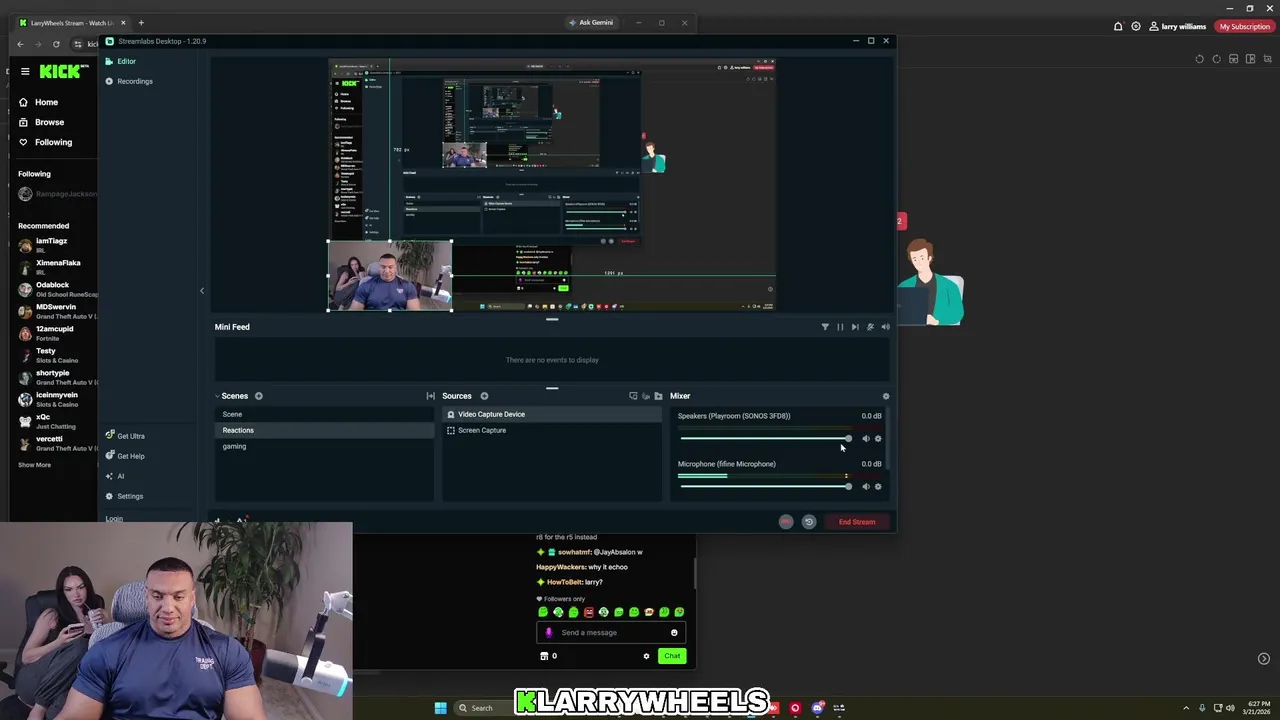Screen dimensions: 1280x720
Task: Click the source folder add icon in Sources
Action: 658,396
